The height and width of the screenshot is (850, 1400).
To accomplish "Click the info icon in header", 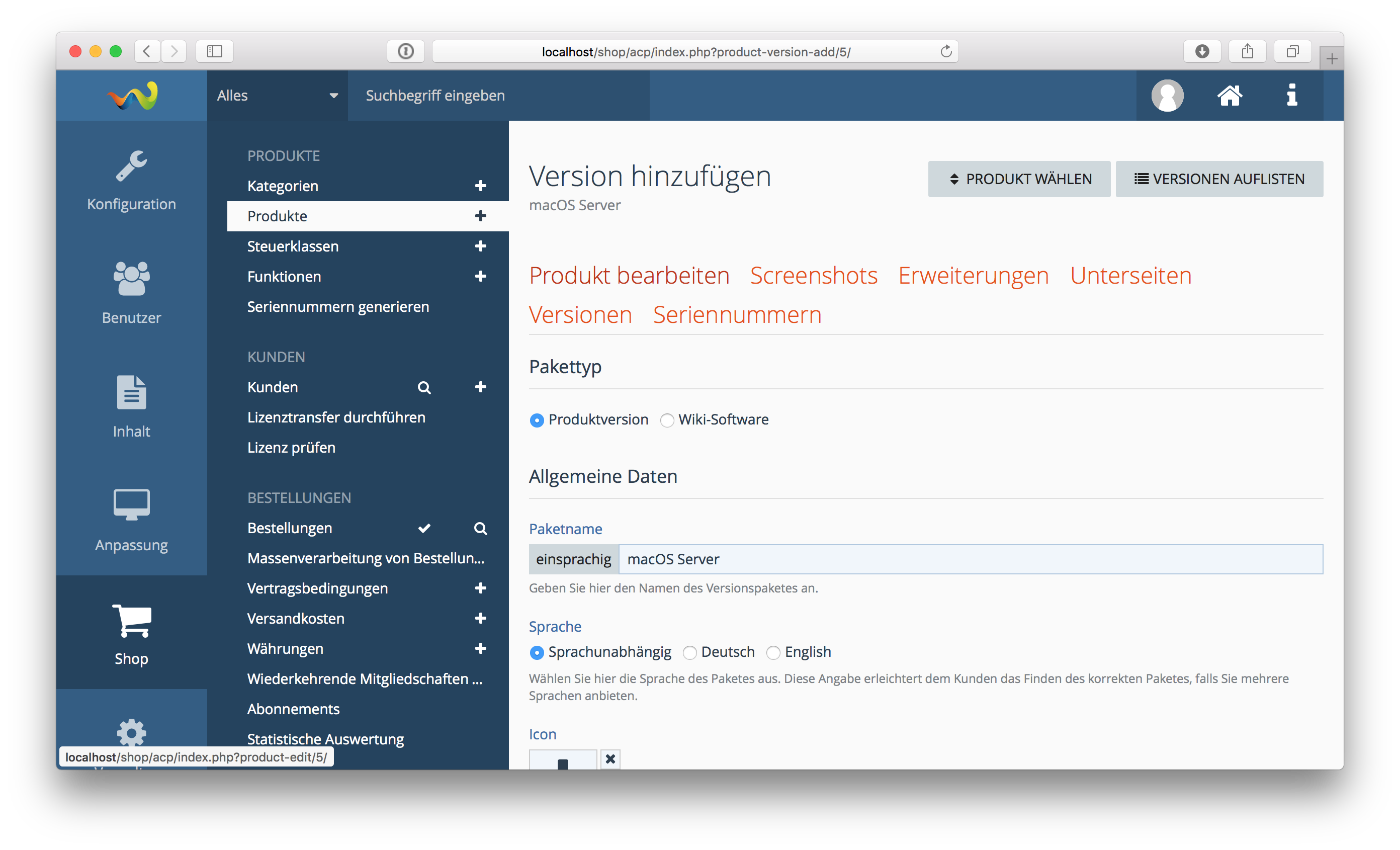I will pos(1292,96).
